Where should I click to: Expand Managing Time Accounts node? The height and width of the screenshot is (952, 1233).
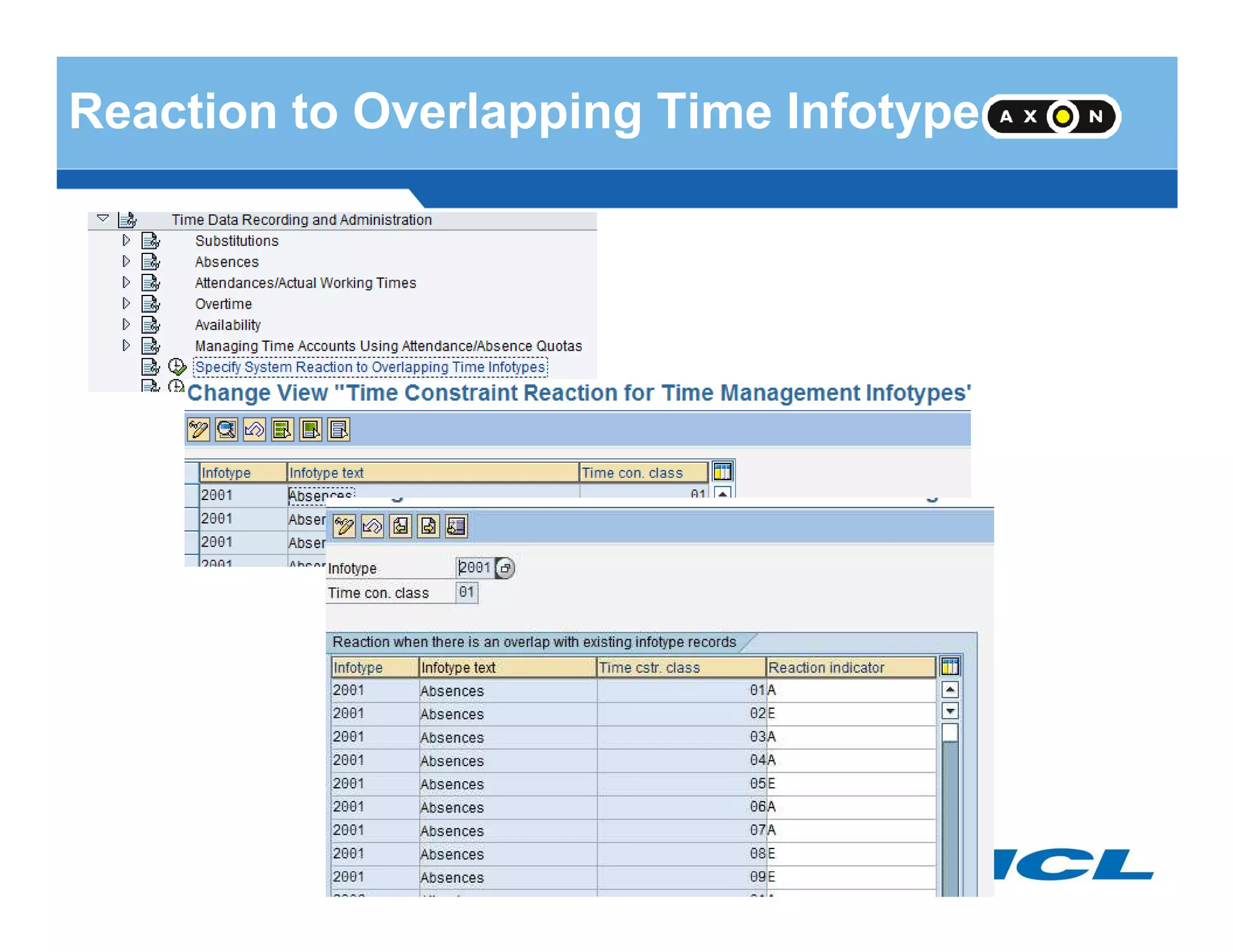point(126,345)
